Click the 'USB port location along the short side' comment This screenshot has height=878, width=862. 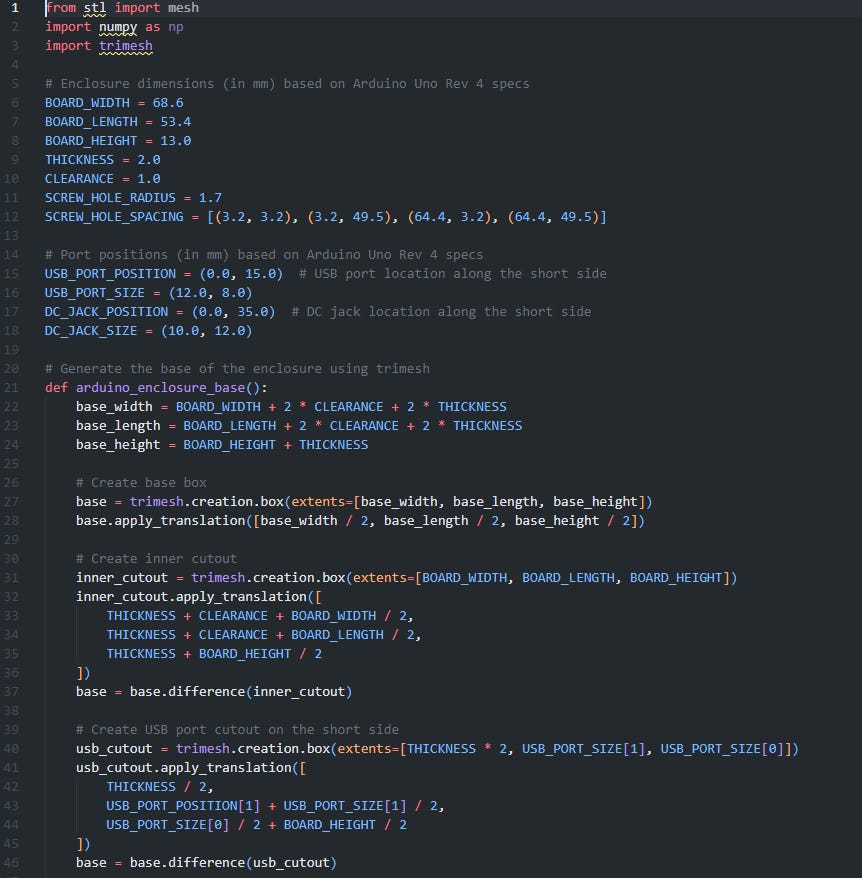[453, 274]
